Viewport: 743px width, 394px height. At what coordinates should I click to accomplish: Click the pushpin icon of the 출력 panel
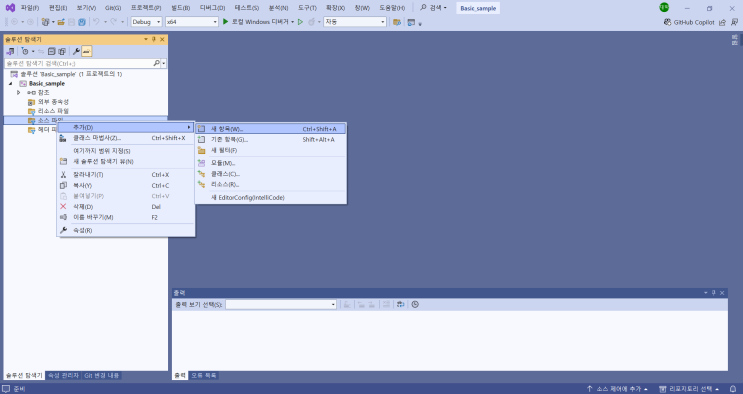[714, 293]
